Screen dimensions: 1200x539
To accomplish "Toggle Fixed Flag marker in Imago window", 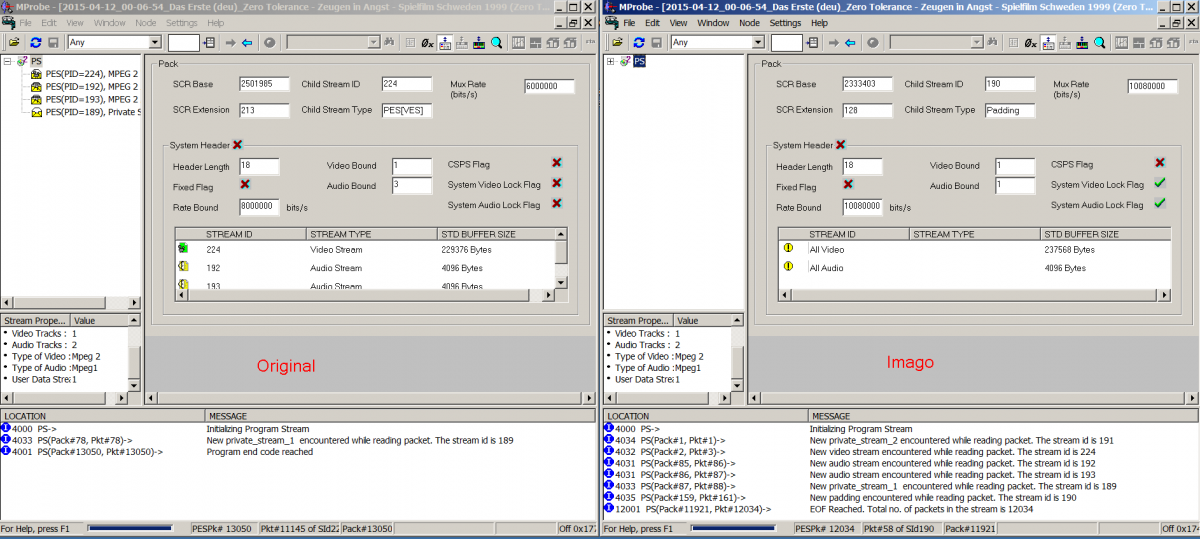I will (848, 184).
